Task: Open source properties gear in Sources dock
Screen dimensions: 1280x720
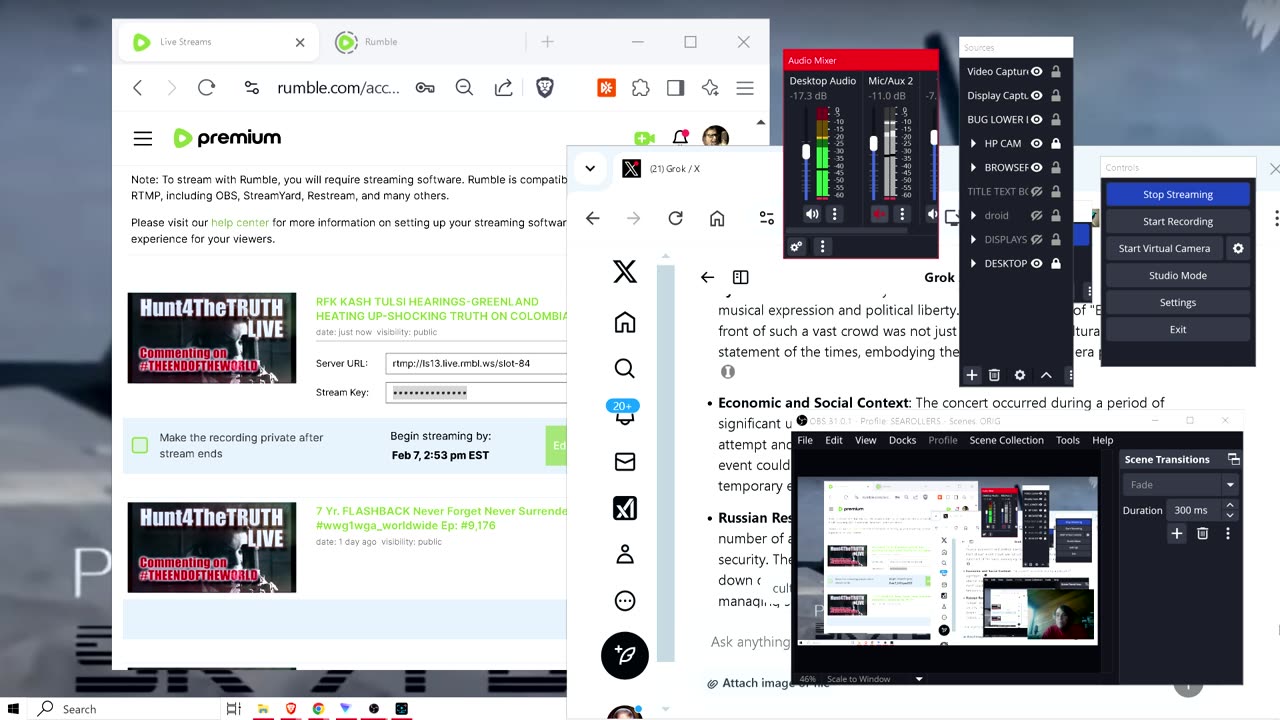Action: [1020, 375]
